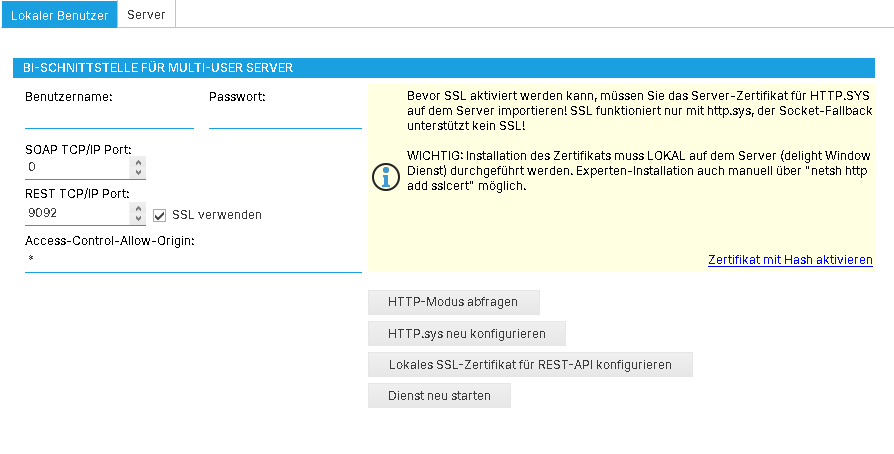
Task: Toggle the SSL verwenden checkbox
Action: pos(159,215)
